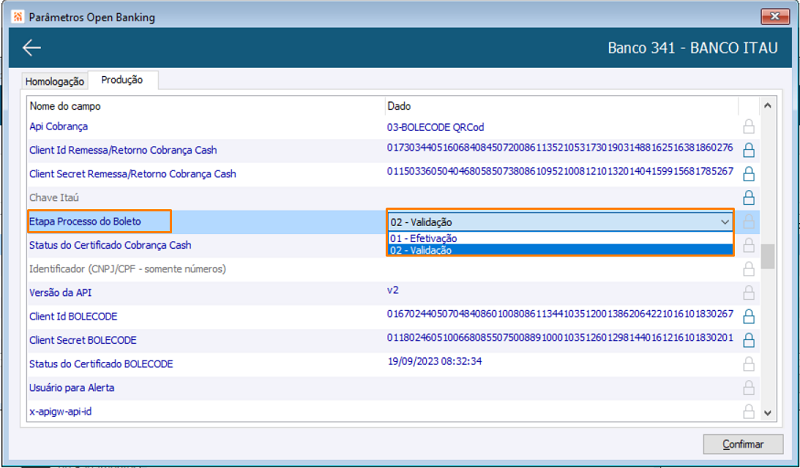800x468 pixels.
Task: Click the scrollbar up arrow
Action: point(767,106)
